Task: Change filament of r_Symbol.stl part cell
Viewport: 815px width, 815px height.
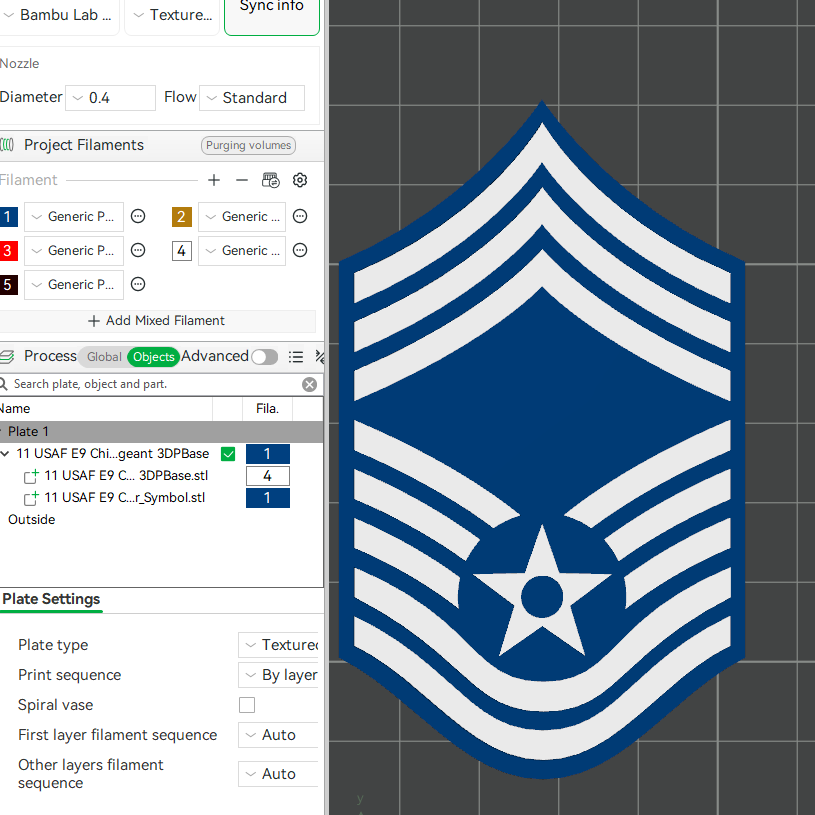Action: pyautogui.click(x=268, y=498)
